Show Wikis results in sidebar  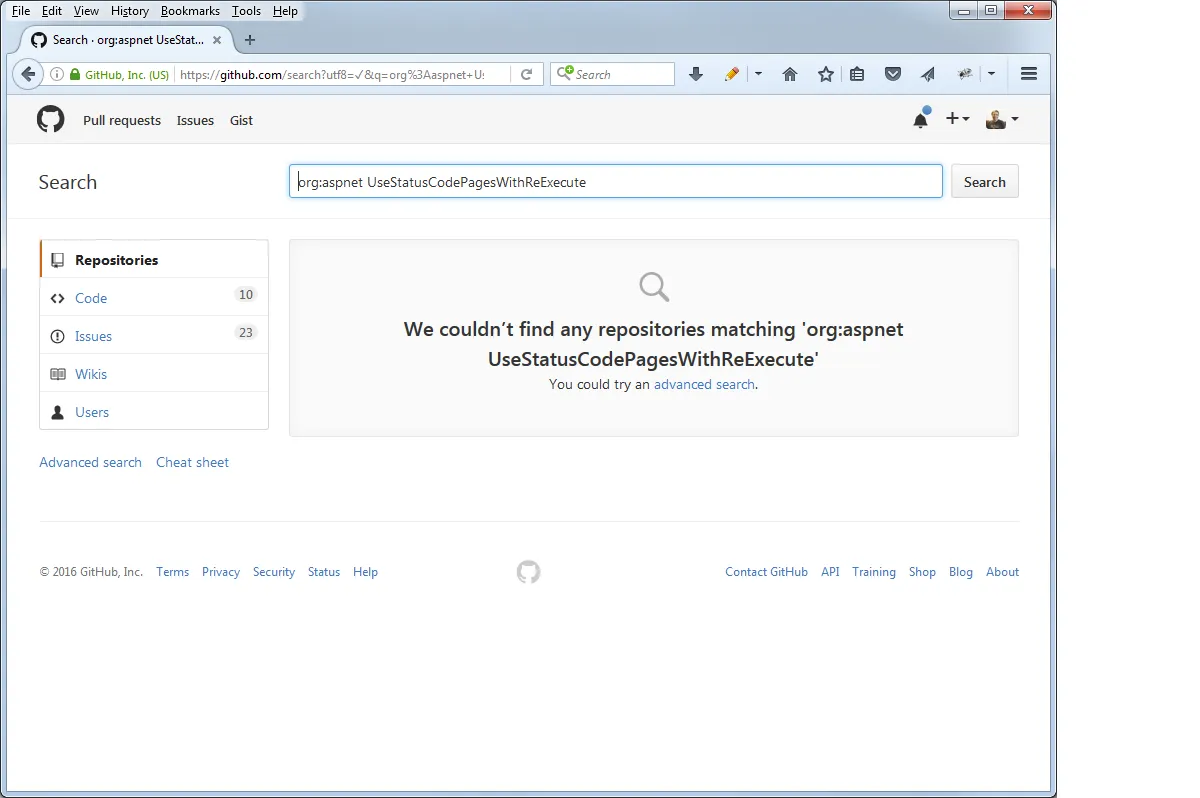pos(154,374)
